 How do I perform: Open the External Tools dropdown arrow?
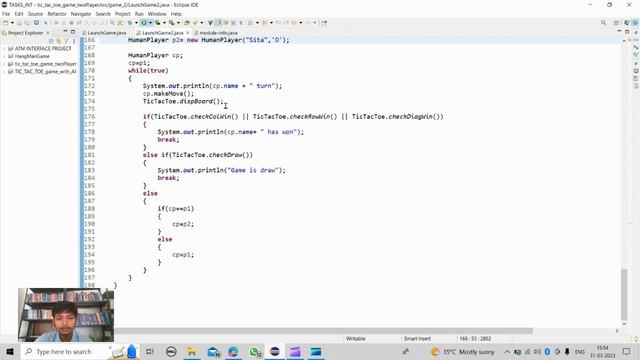[x=178, y=23]
